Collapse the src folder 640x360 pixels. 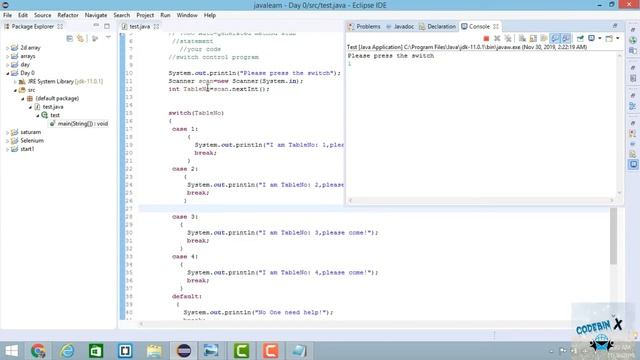click(15, 90)
